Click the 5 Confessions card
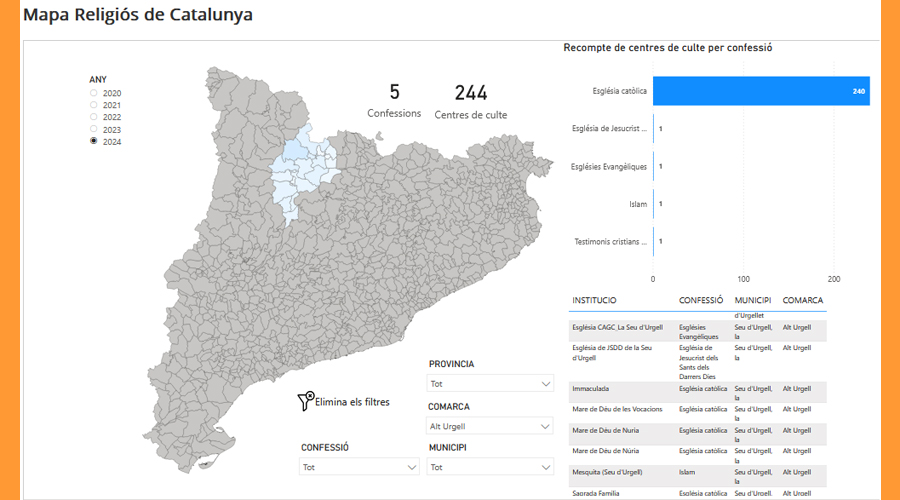 (394, 100)
